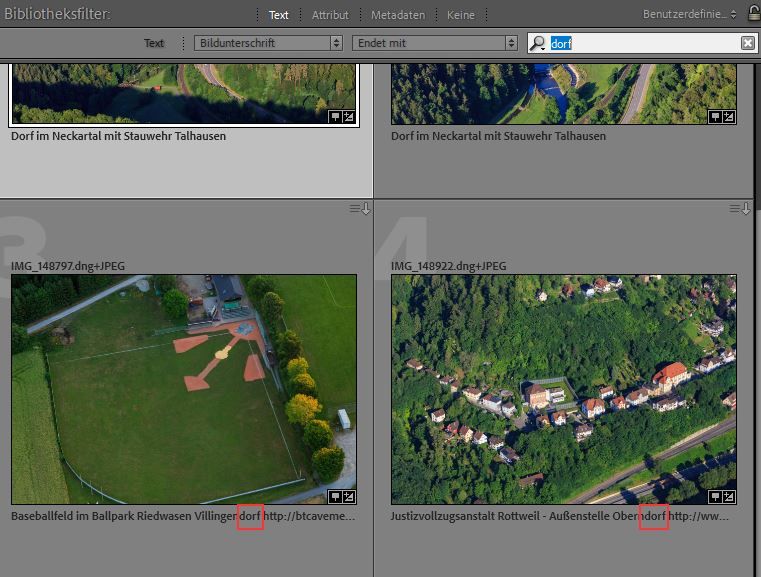Viewport: 761px width, 577px height.
Task: Click left cell caption Dorf im Neckartal
Action: (x=118, y=136)
